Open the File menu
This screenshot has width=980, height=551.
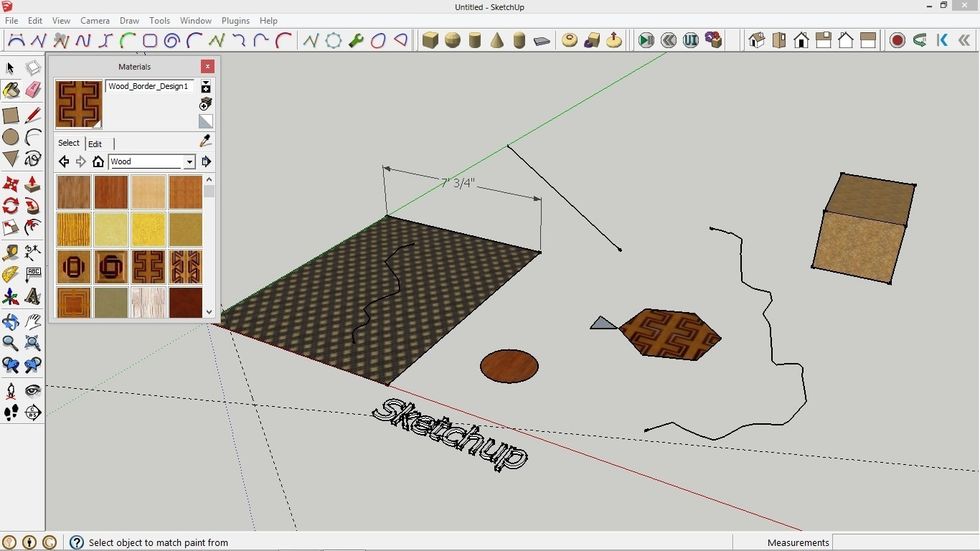(11, 21)
